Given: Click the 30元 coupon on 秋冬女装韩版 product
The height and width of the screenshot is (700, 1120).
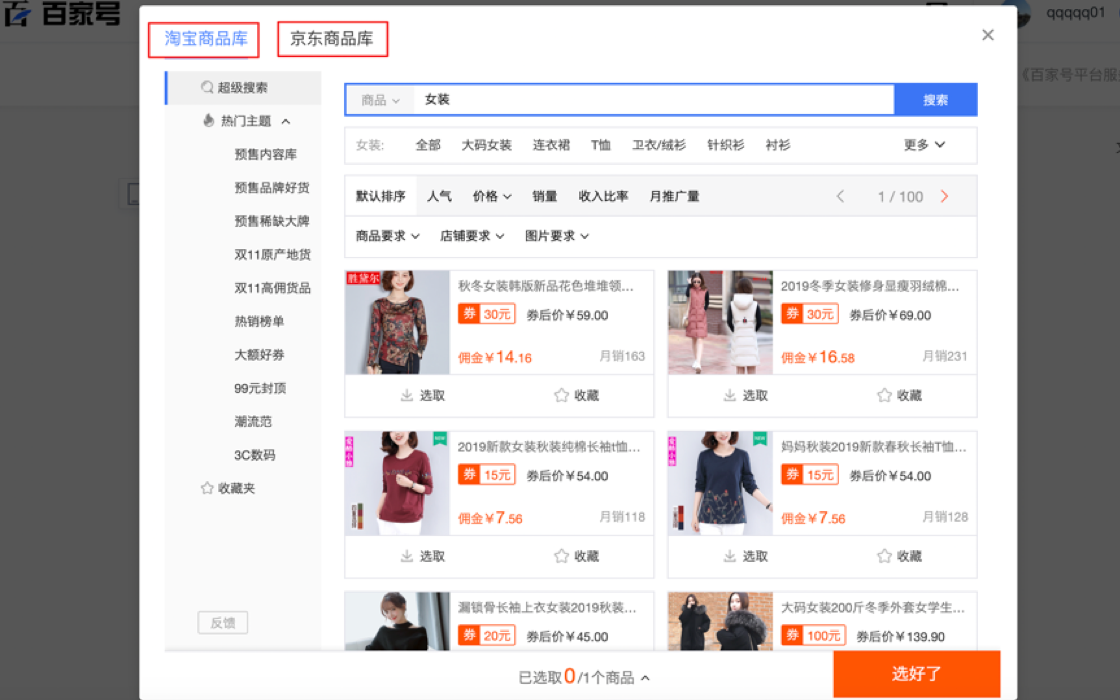Looking at the screenshot, I should [487, 314].
